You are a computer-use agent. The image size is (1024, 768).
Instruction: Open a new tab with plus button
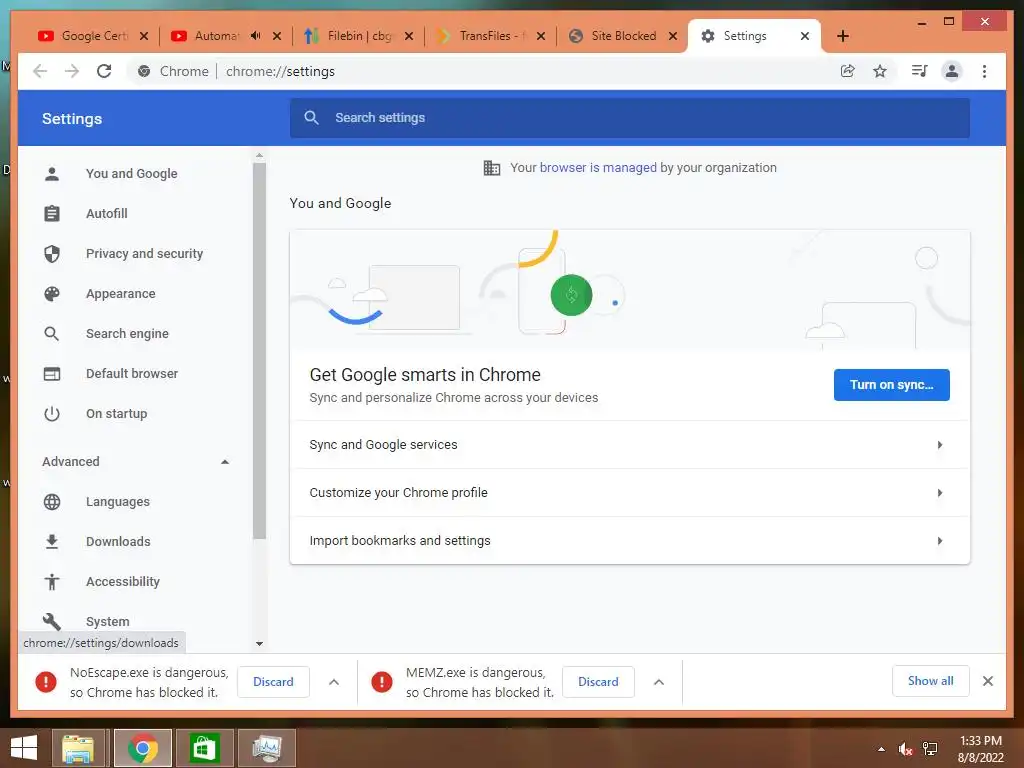(x=843, y=36)
